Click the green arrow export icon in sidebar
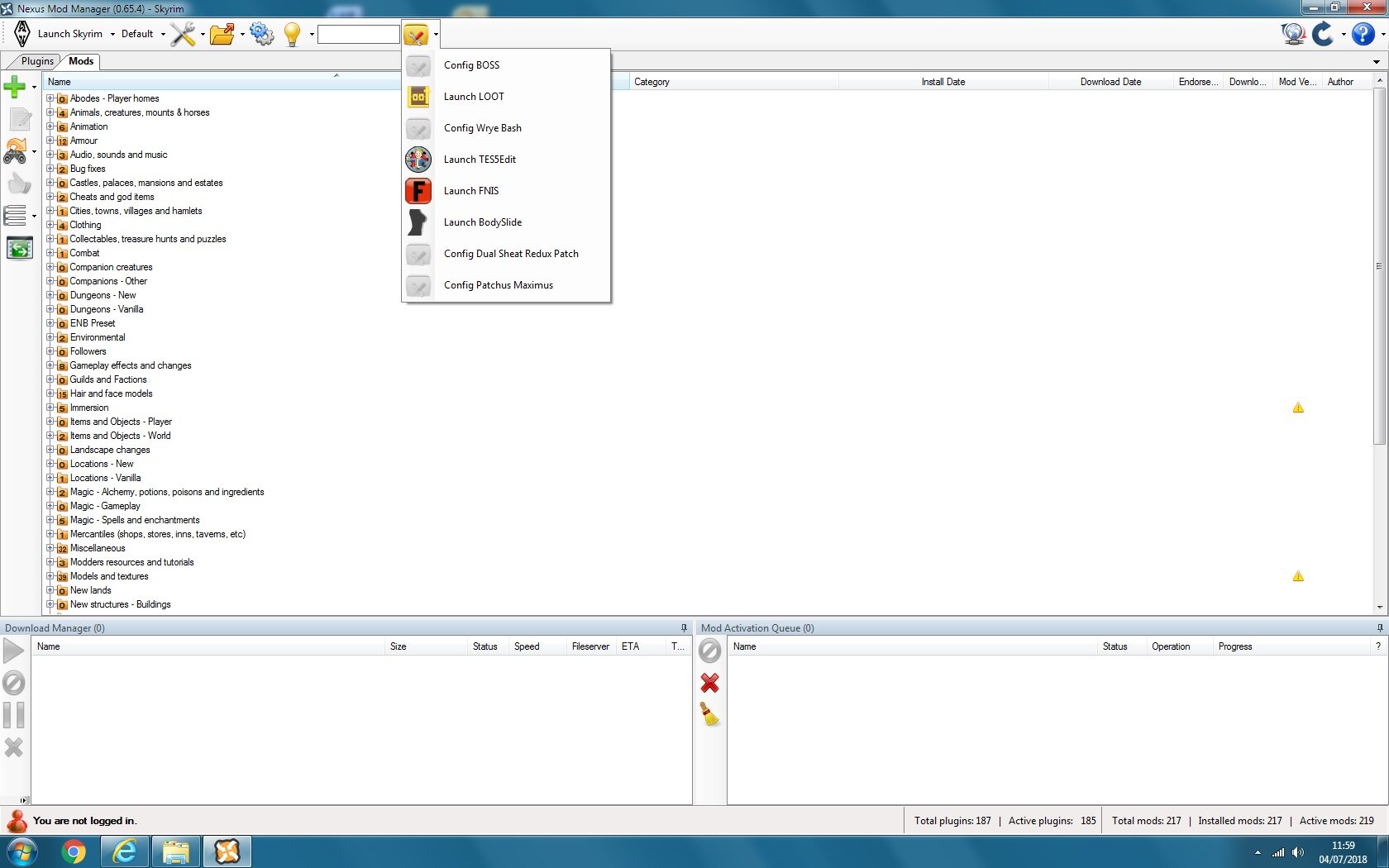1389x868 pixels. point(19,248)
